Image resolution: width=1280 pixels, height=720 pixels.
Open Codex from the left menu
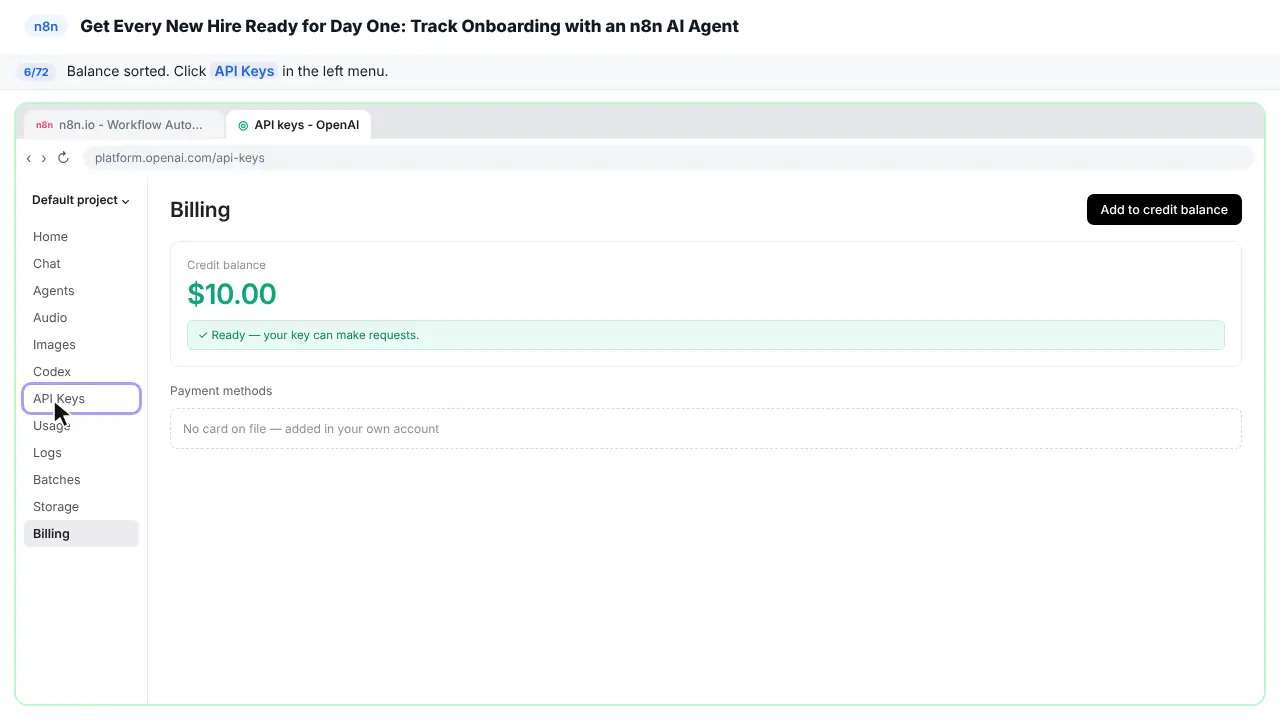[x=81, y=372]
